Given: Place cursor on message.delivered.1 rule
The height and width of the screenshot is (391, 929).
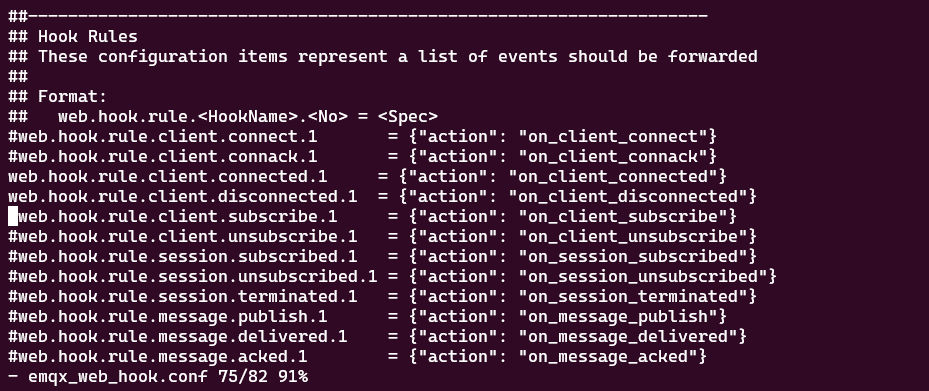Looking at the screenshot, I should tap(377, 337).
